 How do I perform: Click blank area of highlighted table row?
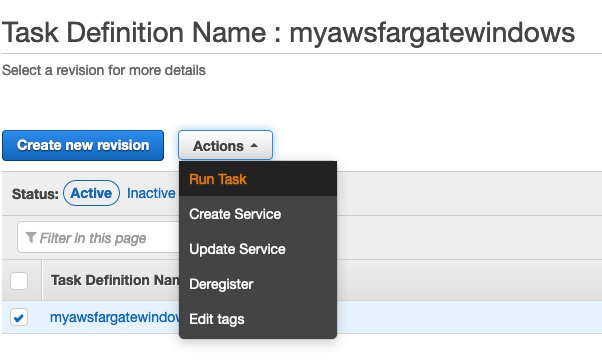[x=468, y=317]
